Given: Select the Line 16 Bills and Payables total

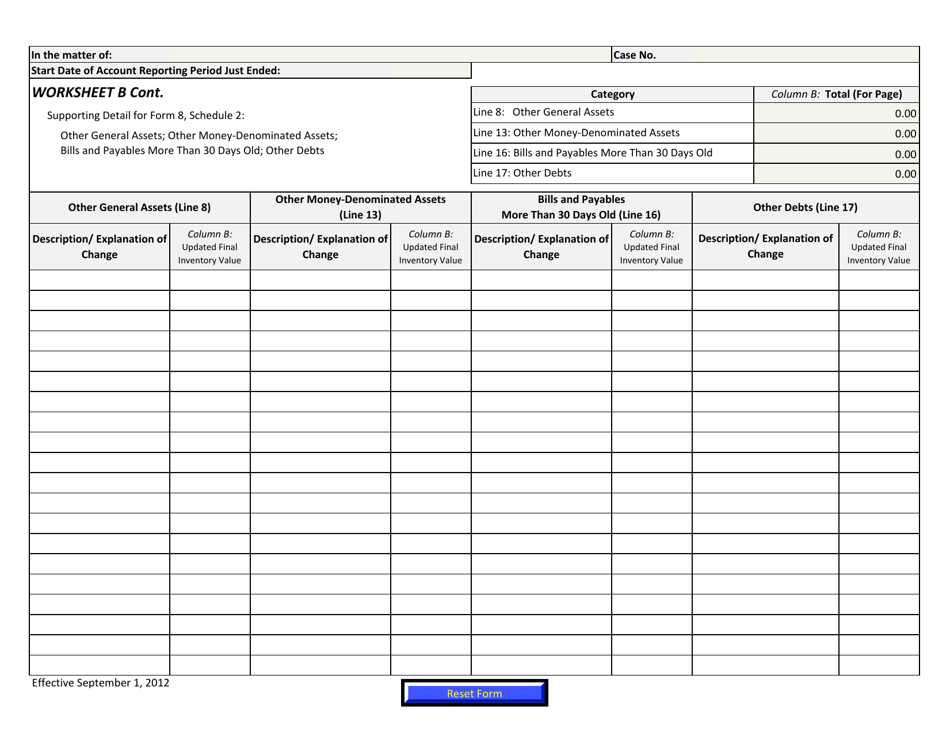Looking at the screenshot, I should click(x=836, y=152).
